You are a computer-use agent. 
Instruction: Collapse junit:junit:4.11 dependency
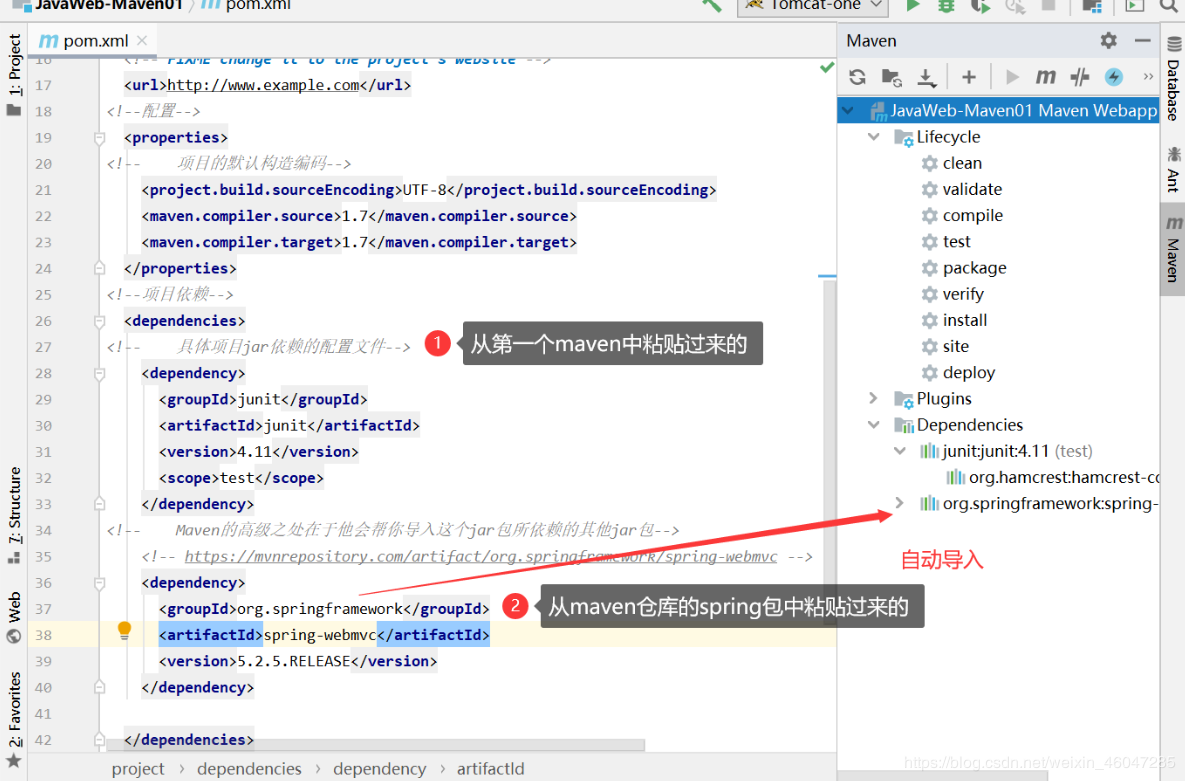tap(900, 451)
